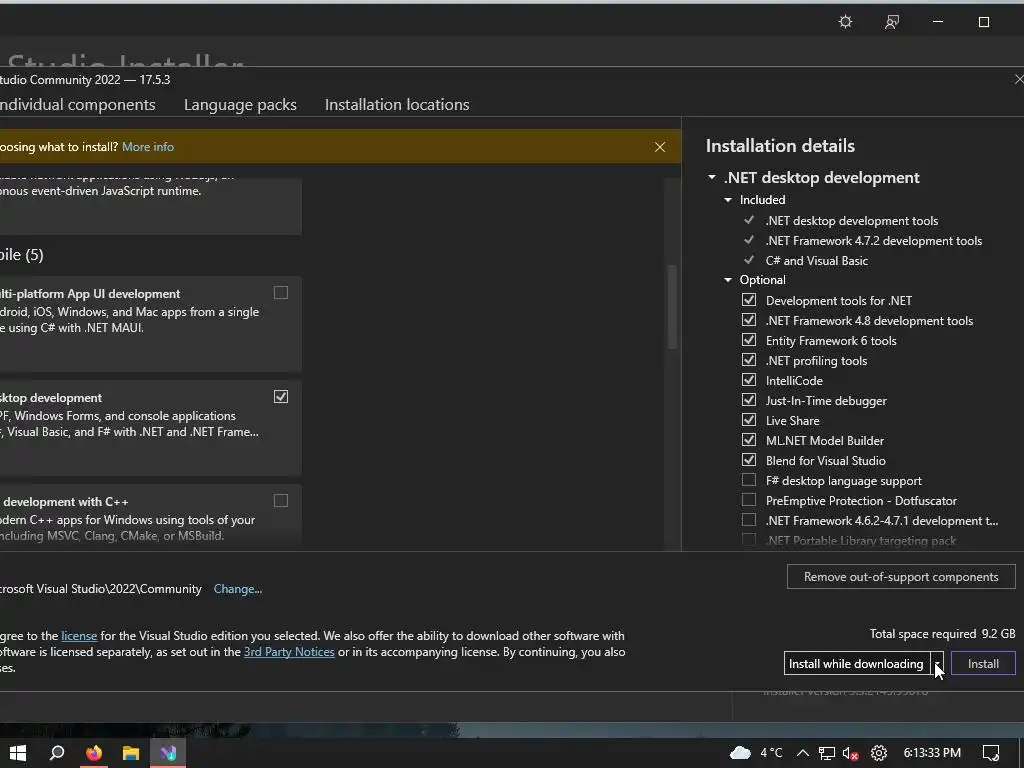Uncheck .NET profiling tools
Image resolution: width=1024 pixels, height=768 pixels.
click(x=749, y=360)
